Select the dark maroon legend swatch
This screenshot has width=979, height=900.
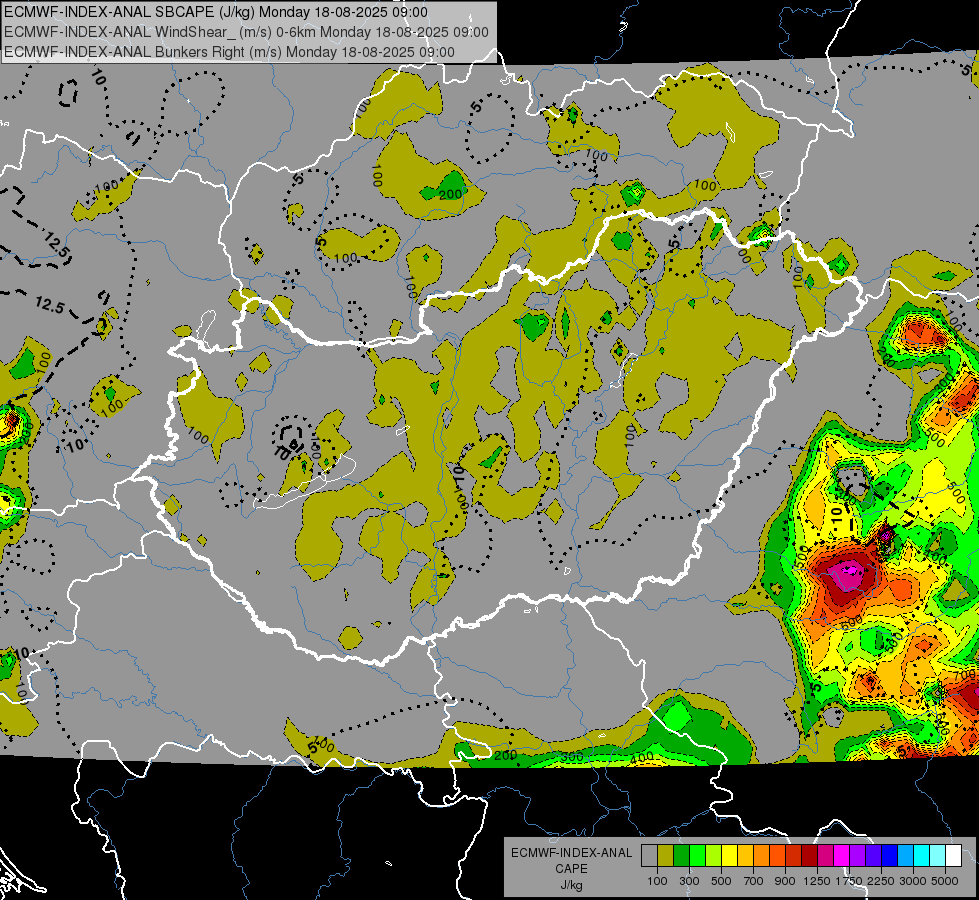(810, 856)
